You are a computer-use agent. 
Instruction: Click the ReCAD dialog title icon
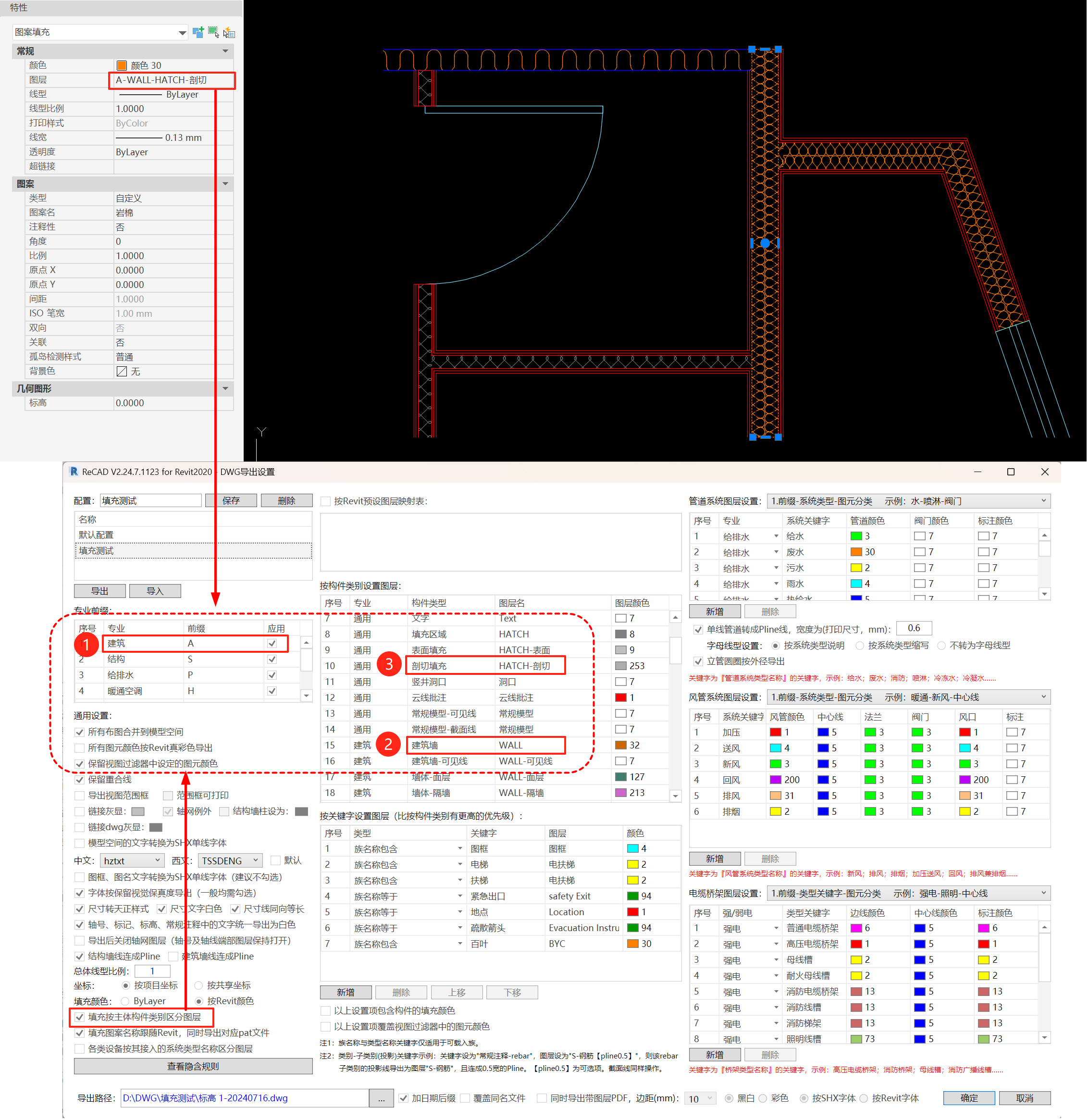click(74, 472)
